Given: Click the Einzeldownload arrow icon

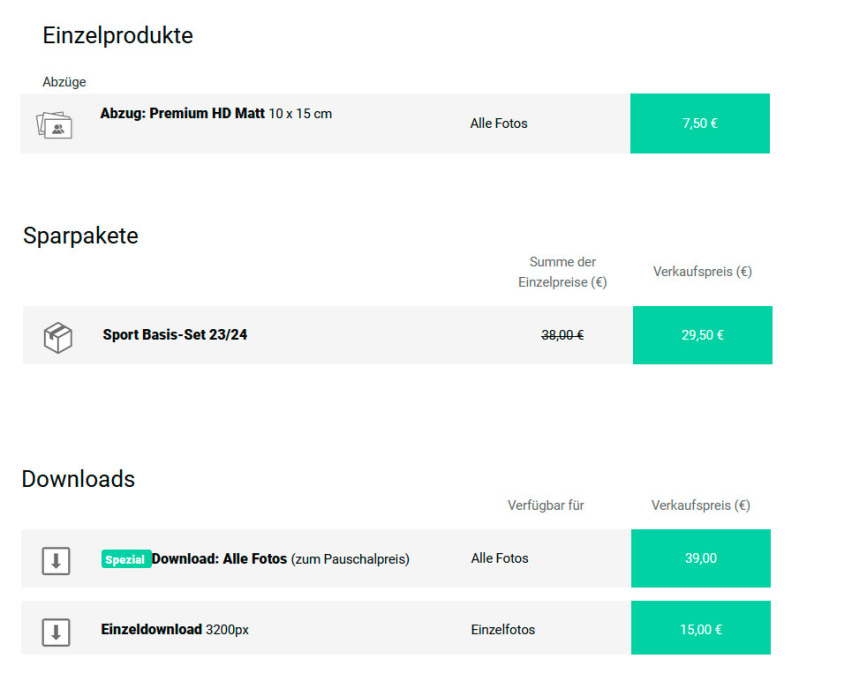Looking at the screenshot, I should (56, 631).
